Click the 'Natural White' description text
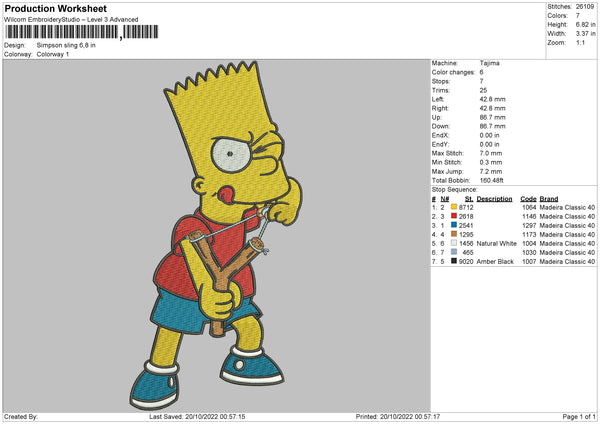 [x=497, y=243]
